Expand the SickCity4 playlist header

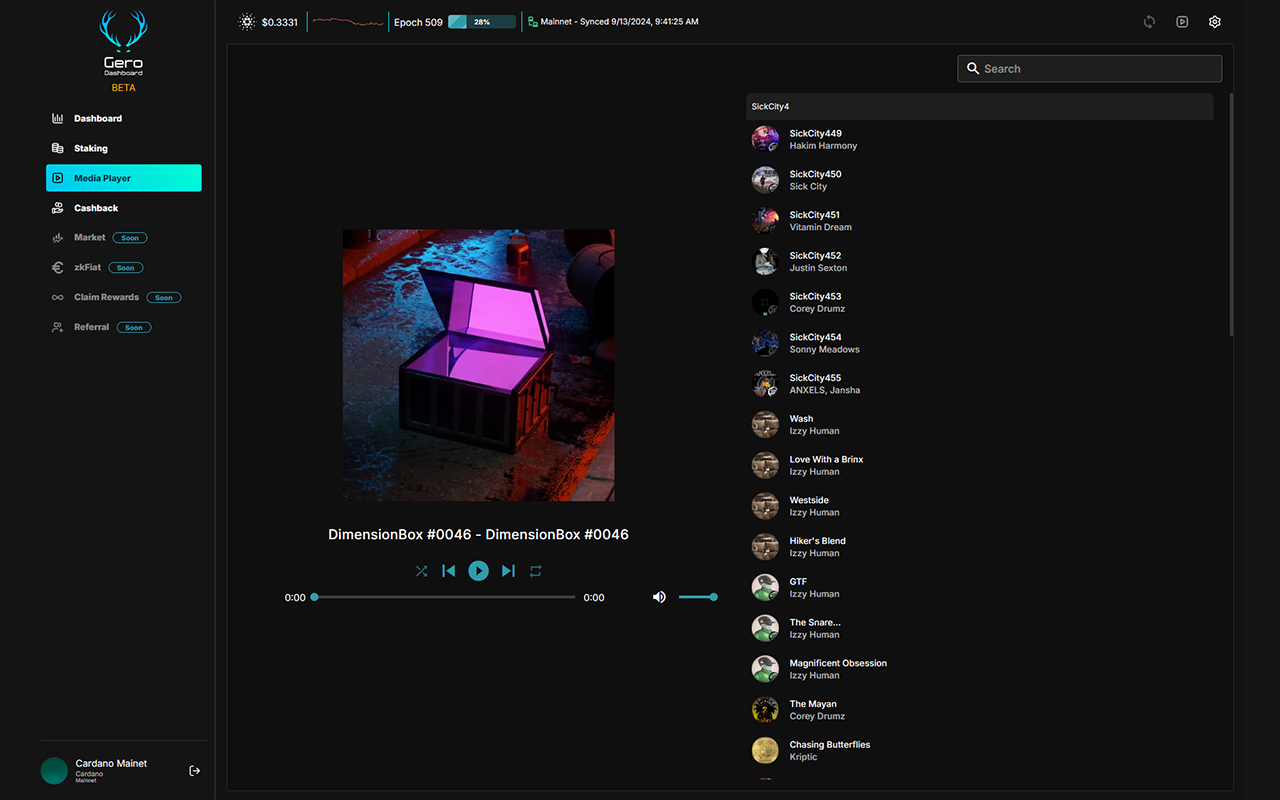979,106
